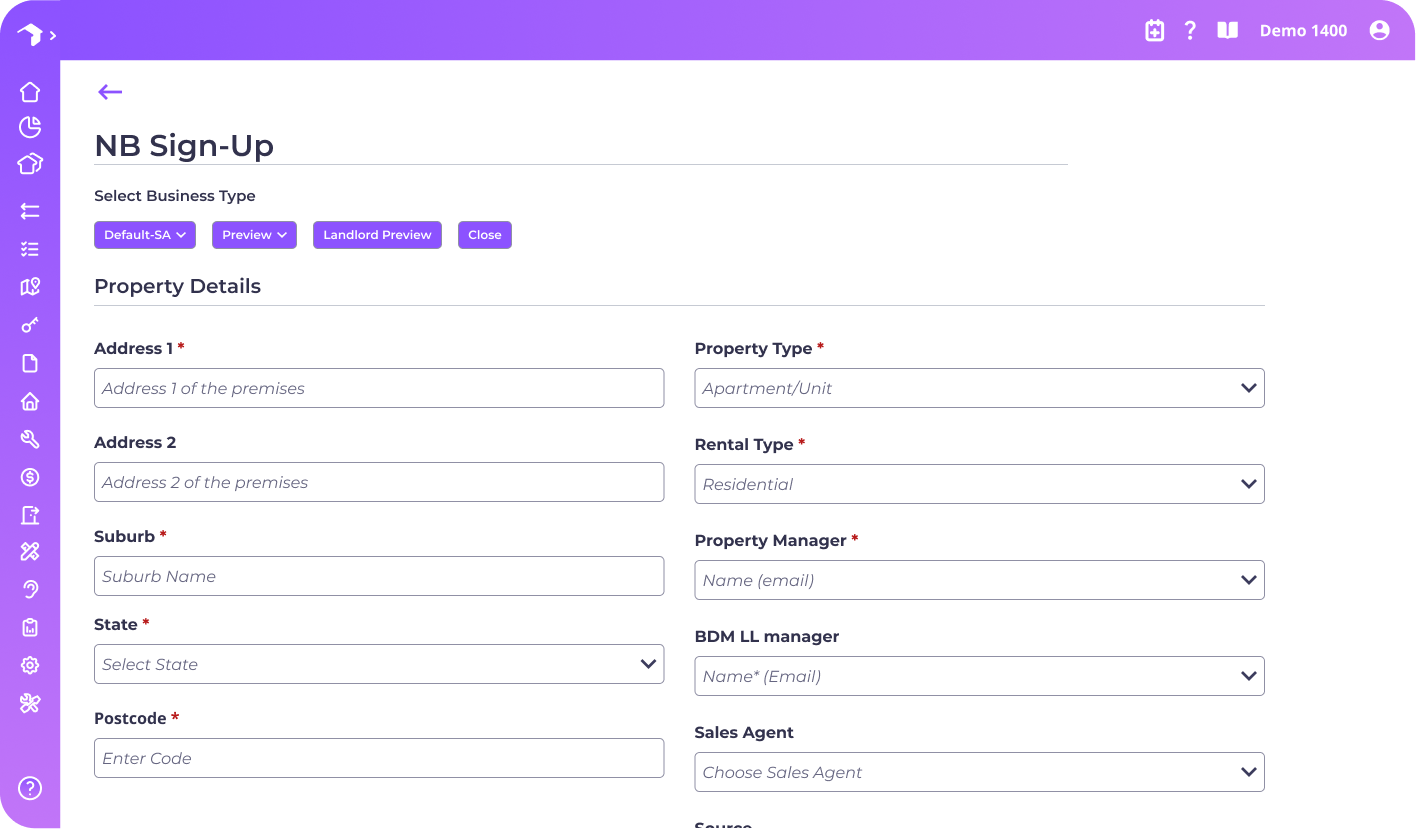Open the wrench maintenance icon
This screenshot has width=1416, height=829.
[x=30, y=439]
